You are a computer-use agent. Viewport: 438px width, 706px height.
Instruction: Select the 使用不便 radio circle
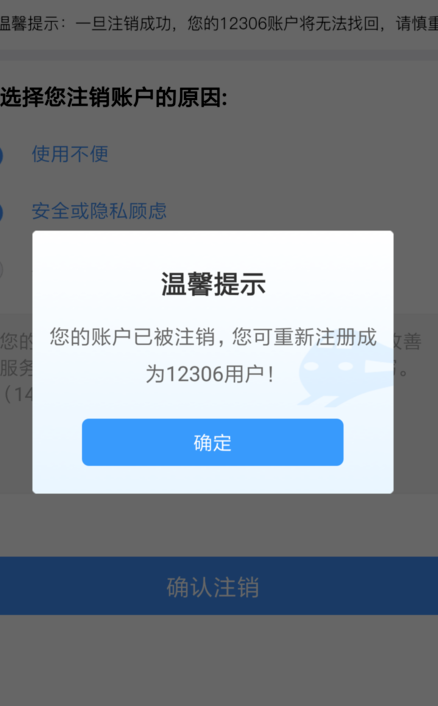pyautogui.click(x=1, y=155)
